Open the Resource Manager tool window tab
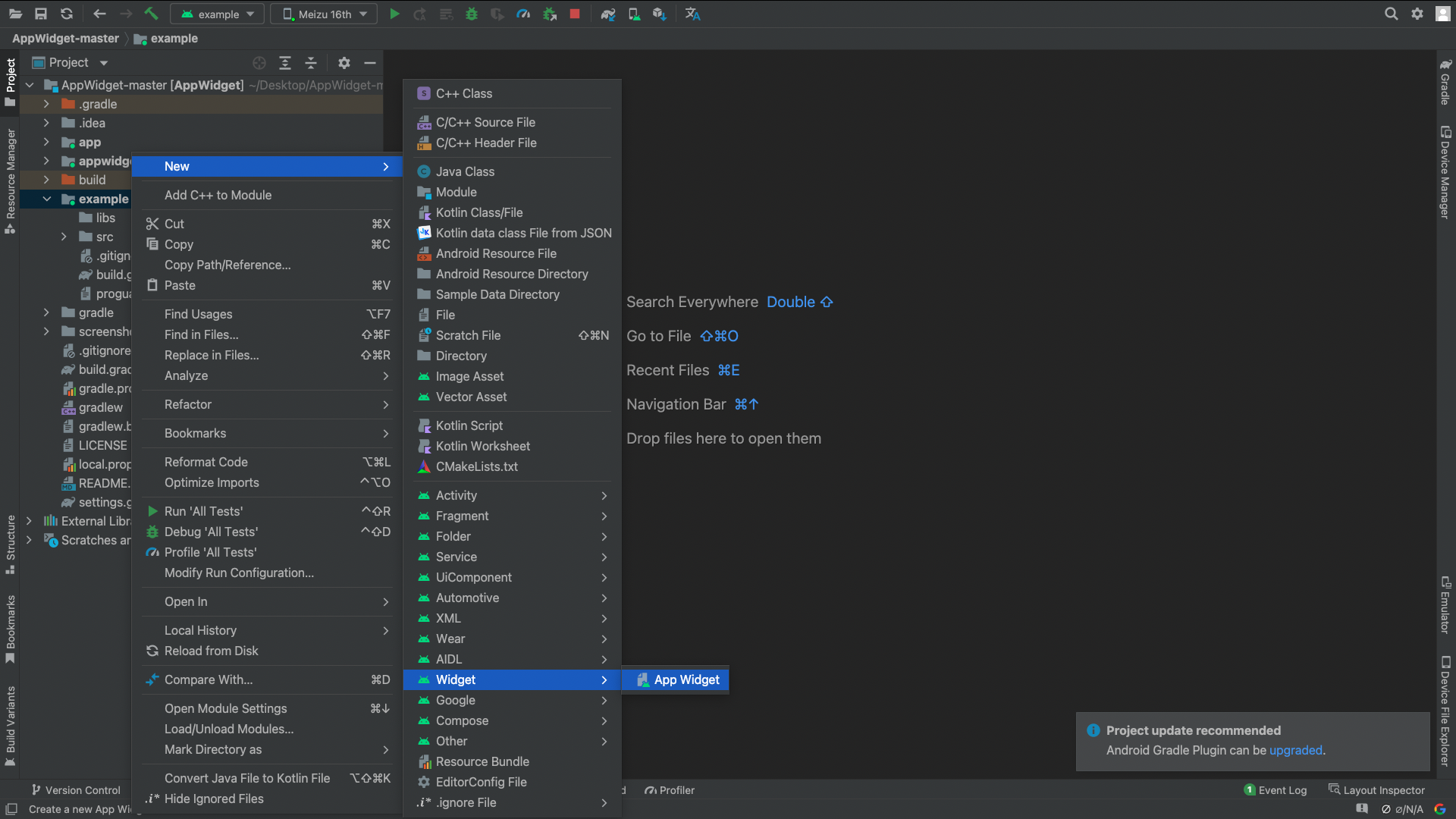Viewport: 1456px width, 819px height. pos(11,180)
